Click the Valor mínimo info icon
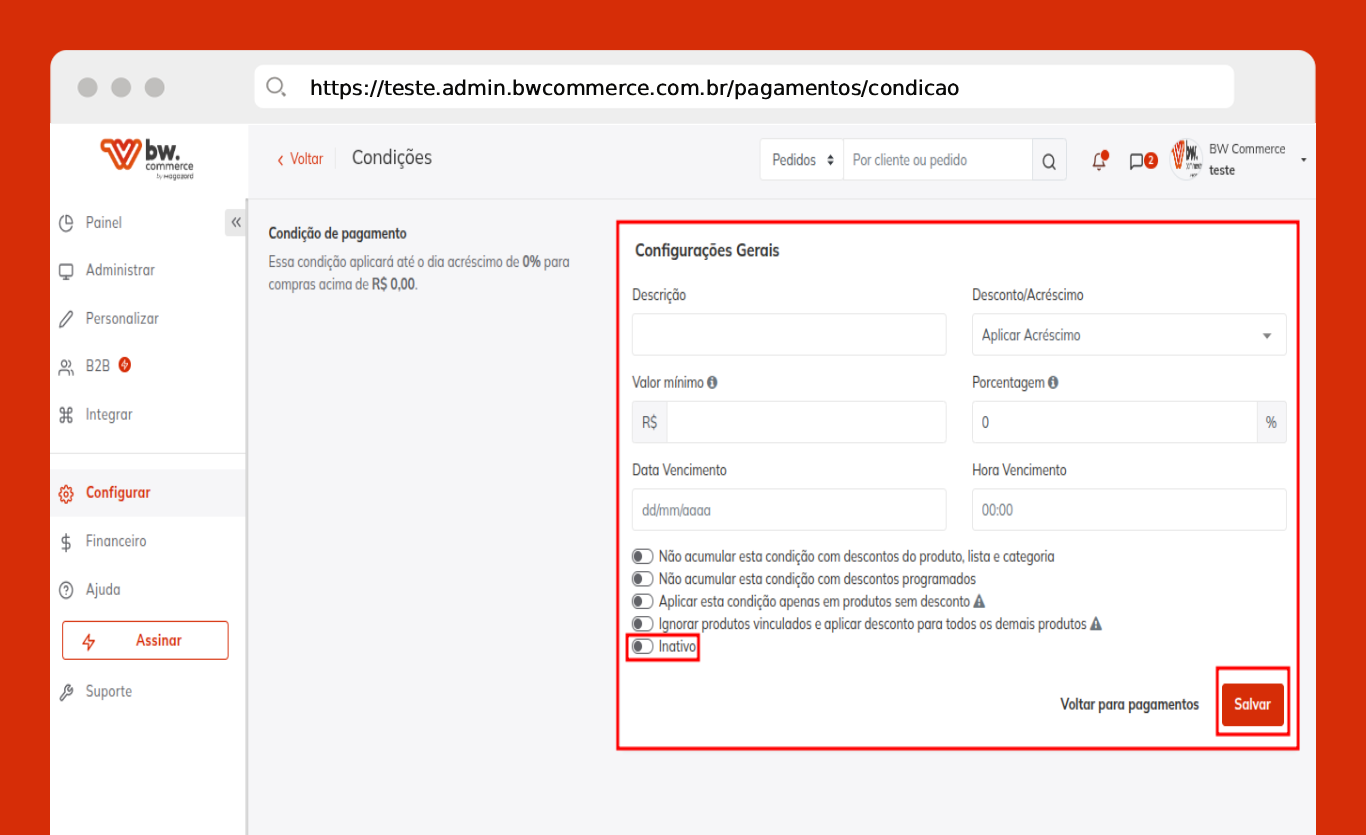This screenshot has height=835, width=1366. pyautogui.click(x=712, y=382)
